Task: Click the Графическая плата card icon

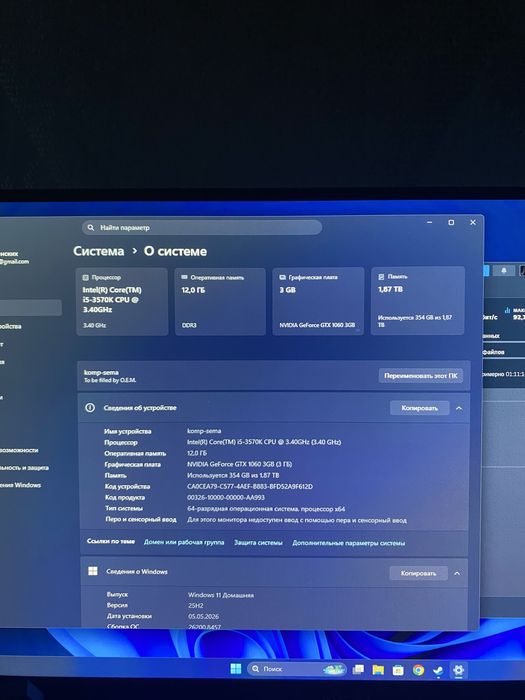Action: pyautogui.click(x=283, y=277)
